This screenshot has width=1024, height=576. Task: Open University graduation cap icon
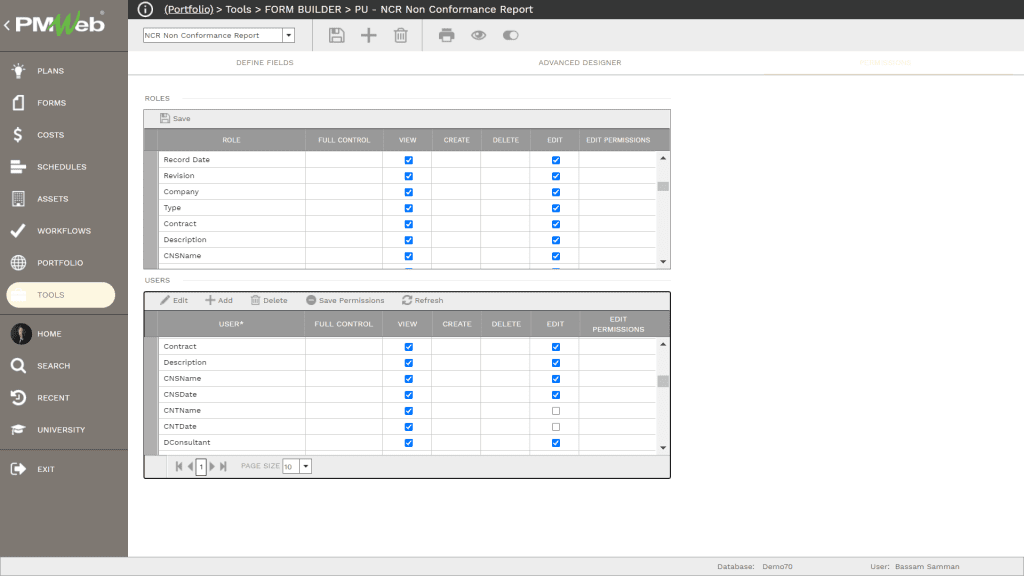[18, 430]
